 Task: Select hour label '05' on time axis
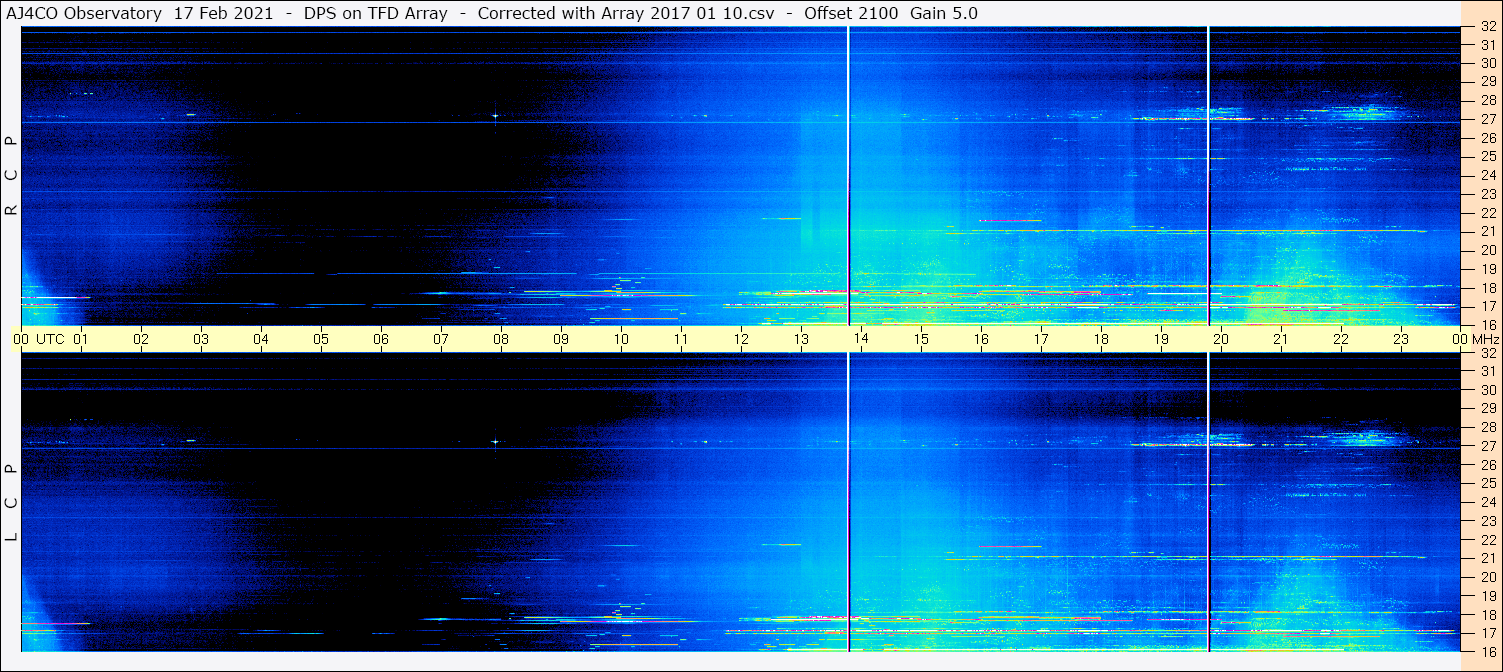pyautogui.click(x=321, y=339)
